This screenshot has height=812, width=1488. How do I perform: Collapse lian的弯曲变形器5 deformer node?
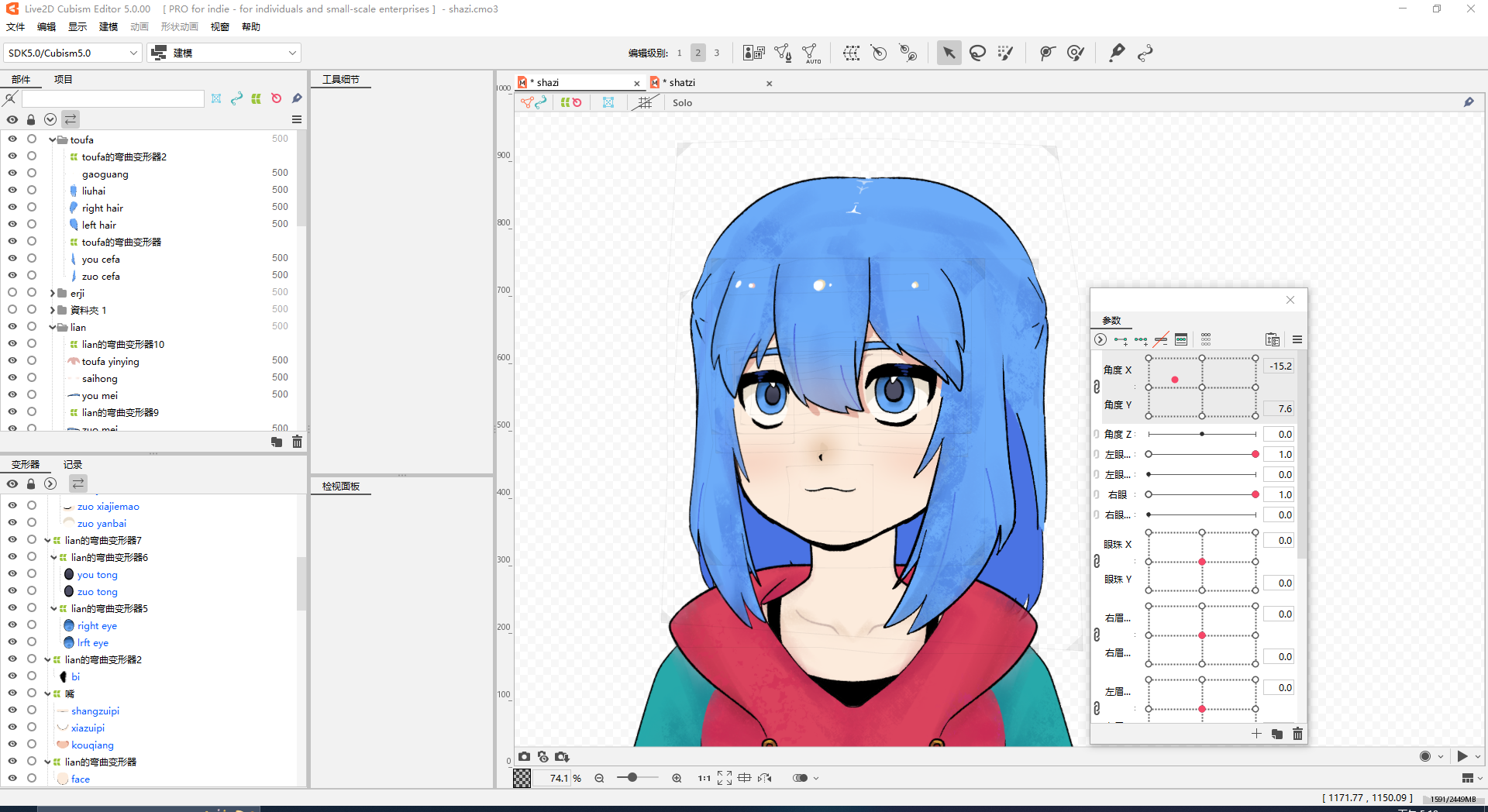pyautogui.click(x=53, y=609)
